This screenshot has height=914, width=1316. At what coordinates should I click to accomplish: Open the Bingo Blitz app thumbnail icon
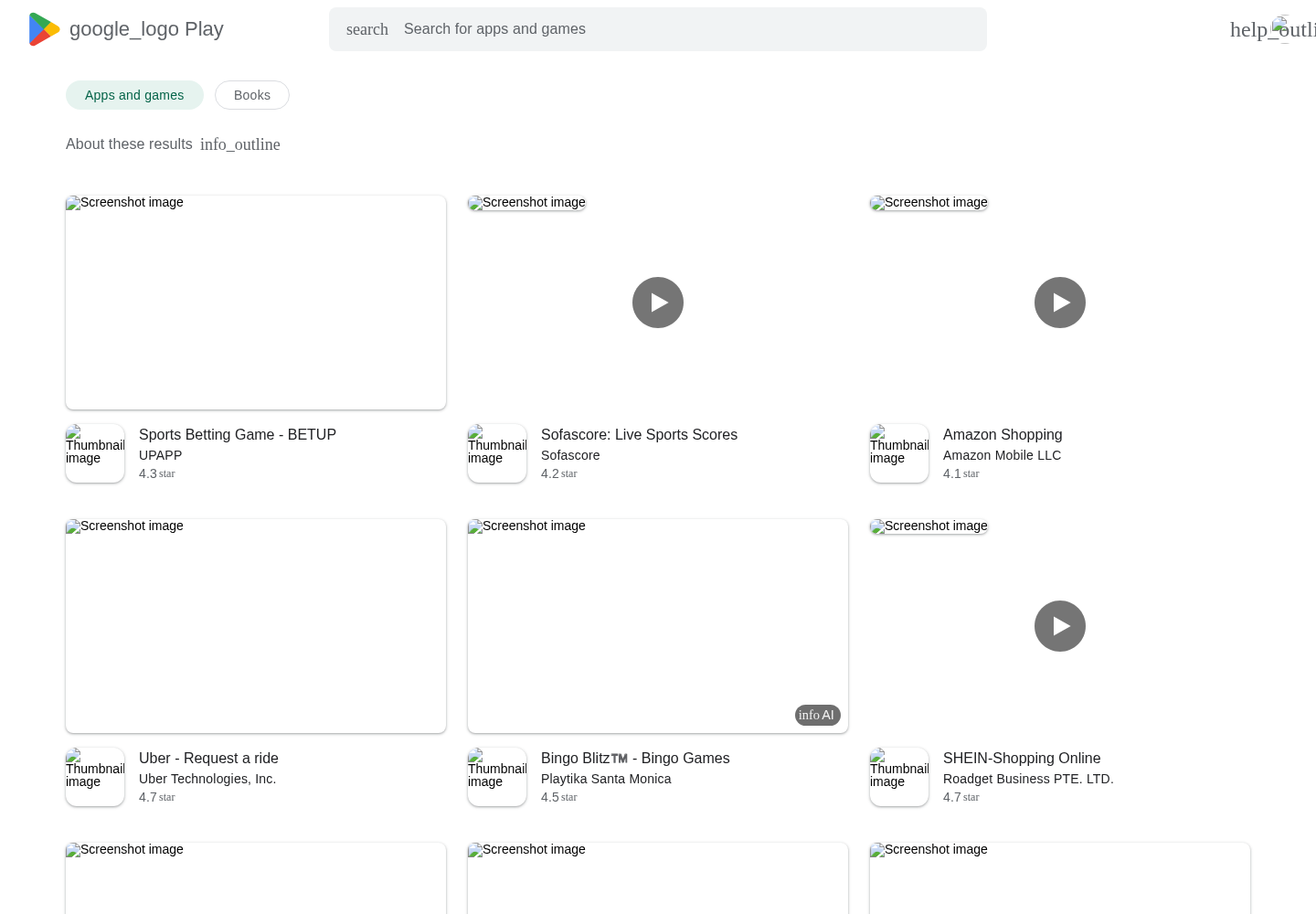(x=497, y=777)
